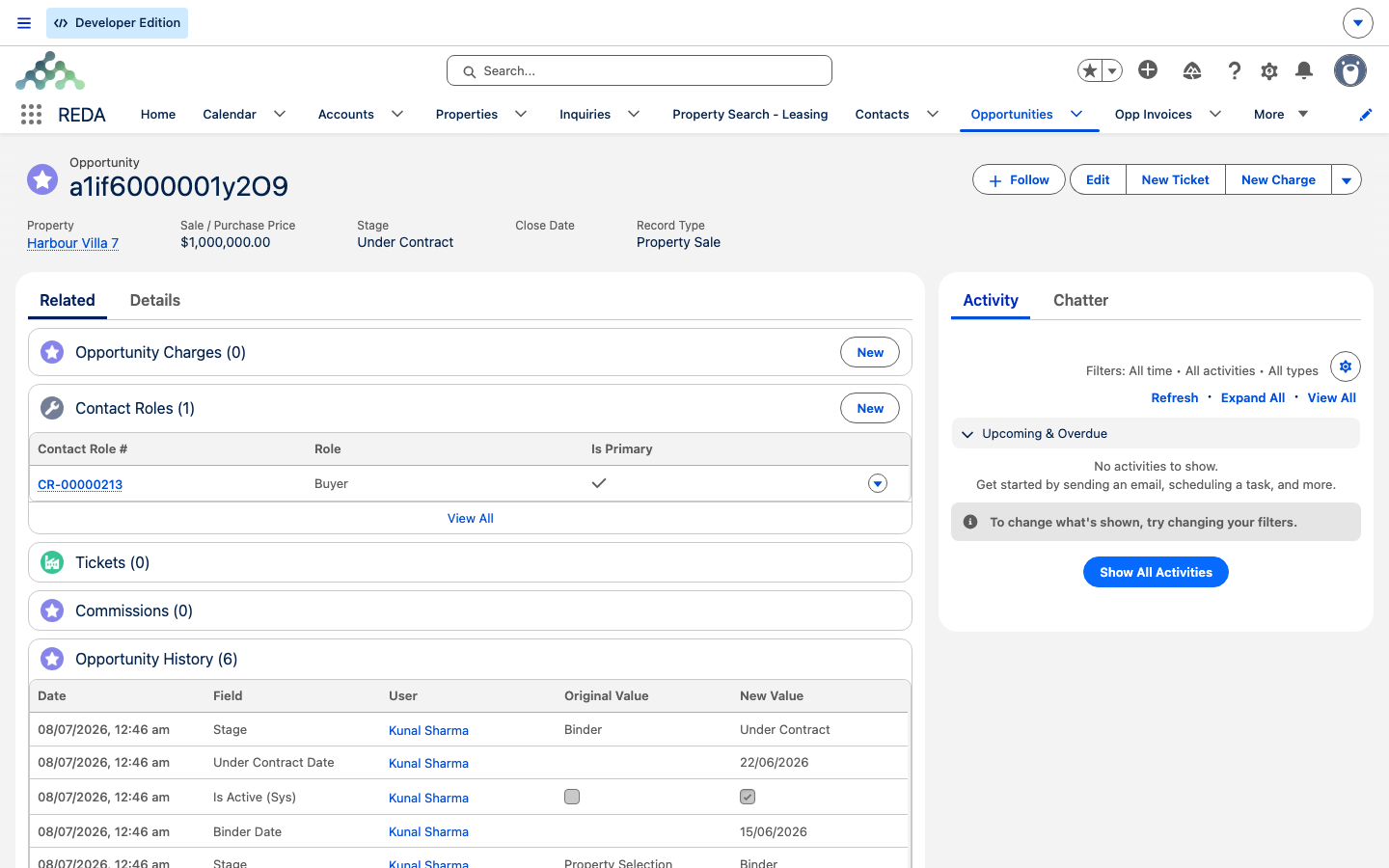This screenshot has height=868, width=1389.
Task: Open the favorites list dropdown arrow
Action: pos(1112,70)
